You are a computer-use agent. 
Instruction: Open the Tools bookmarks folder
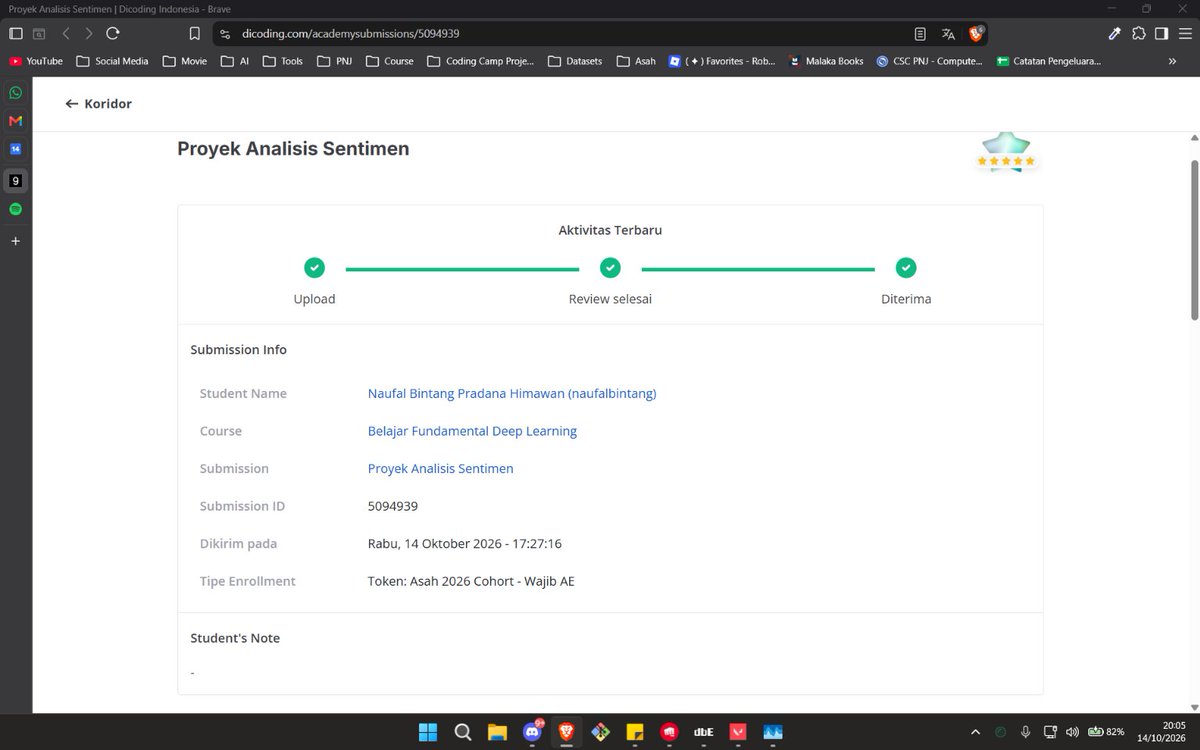(283, 61)
